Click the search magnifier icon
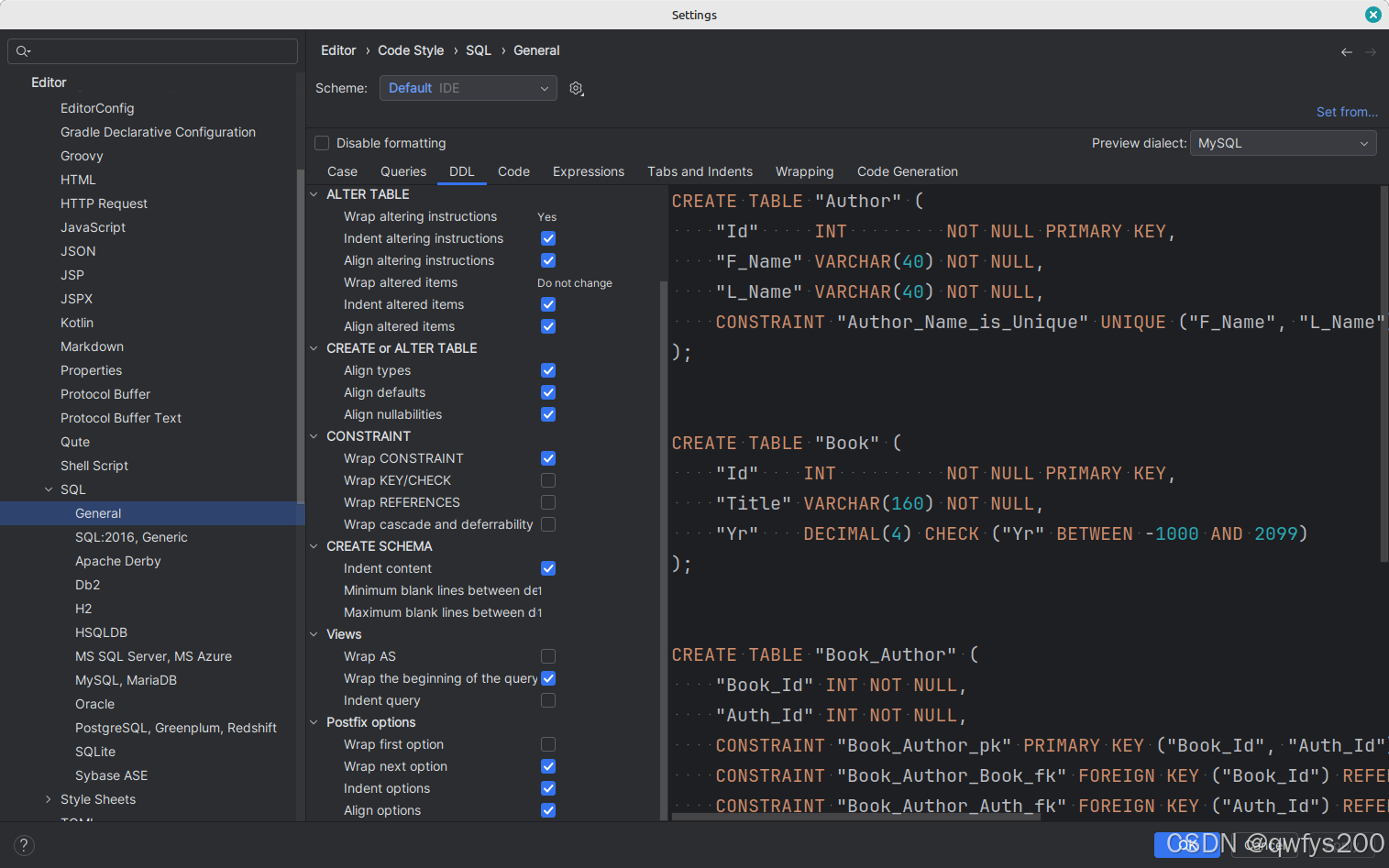 pyautogui.click(x=23, y=51)
